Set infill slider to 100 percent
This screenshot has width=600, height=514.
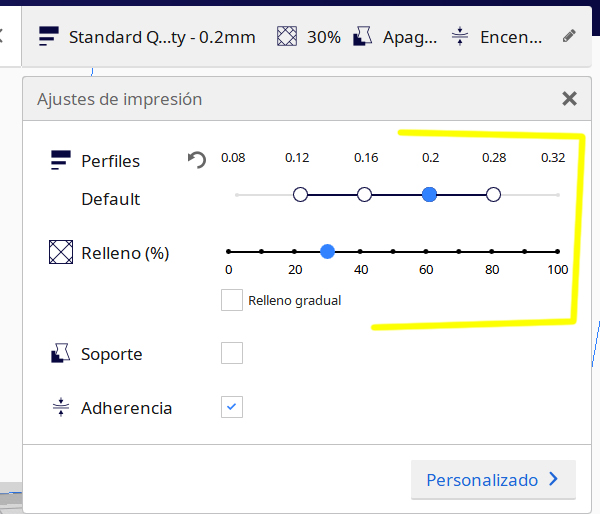(x=557, y=252)
